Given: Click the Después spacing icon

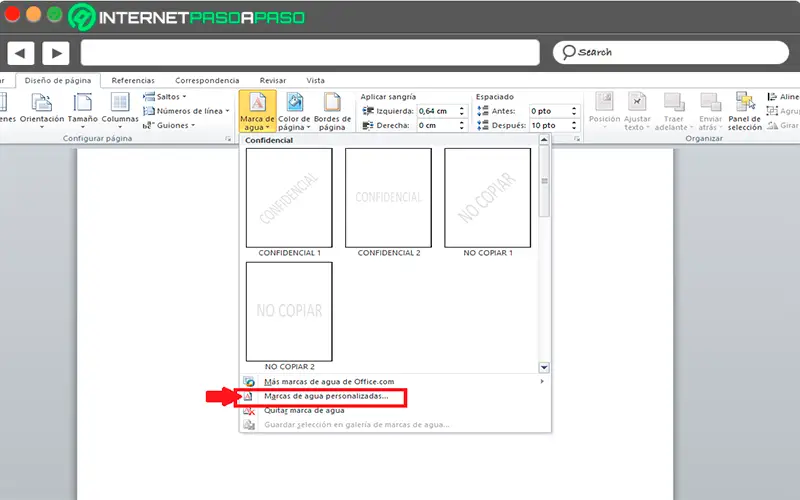Looking at the screenshot, I should pos(483,125).
